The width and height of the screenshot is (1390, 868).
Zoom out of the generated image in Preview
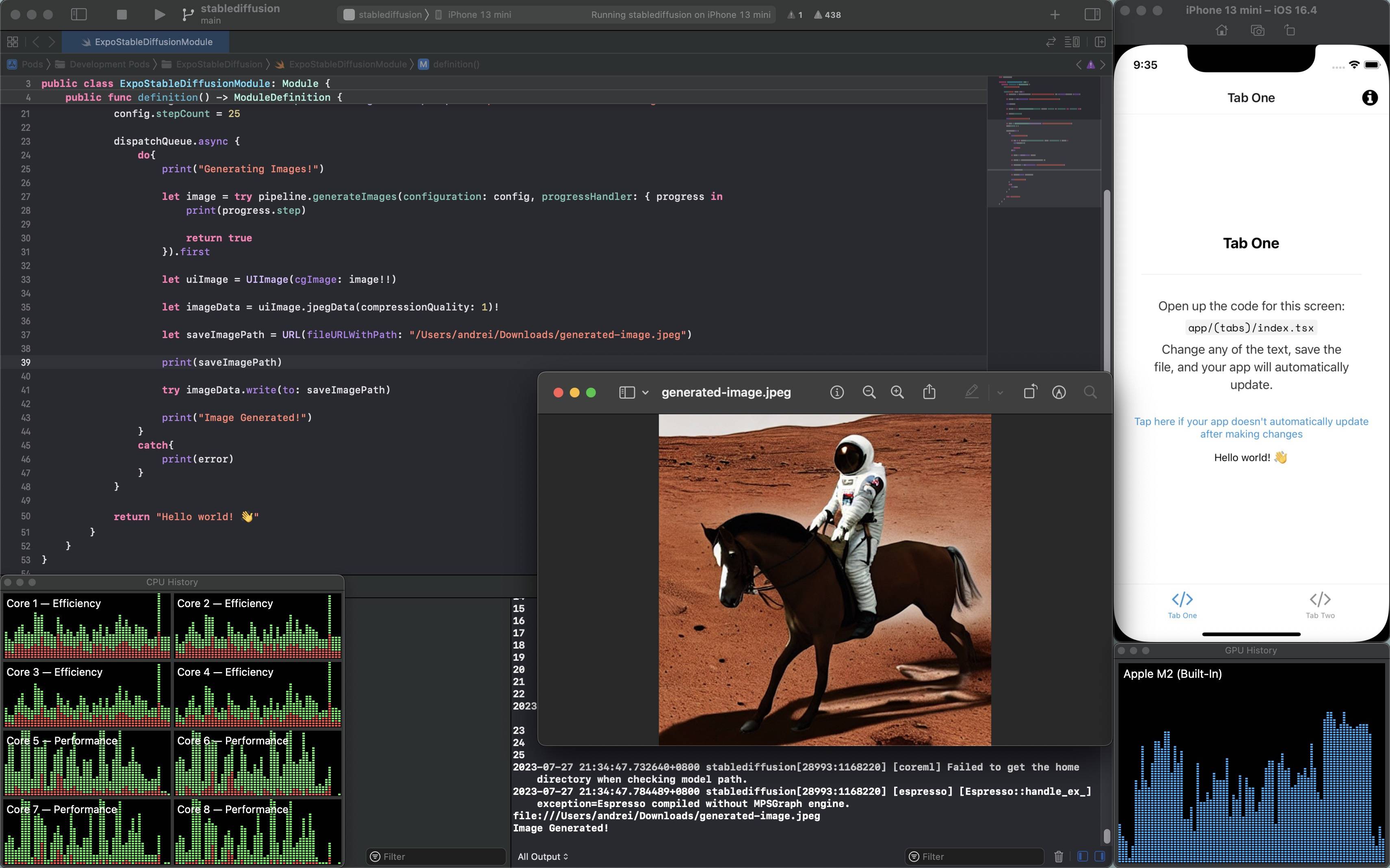coord(869,392)
